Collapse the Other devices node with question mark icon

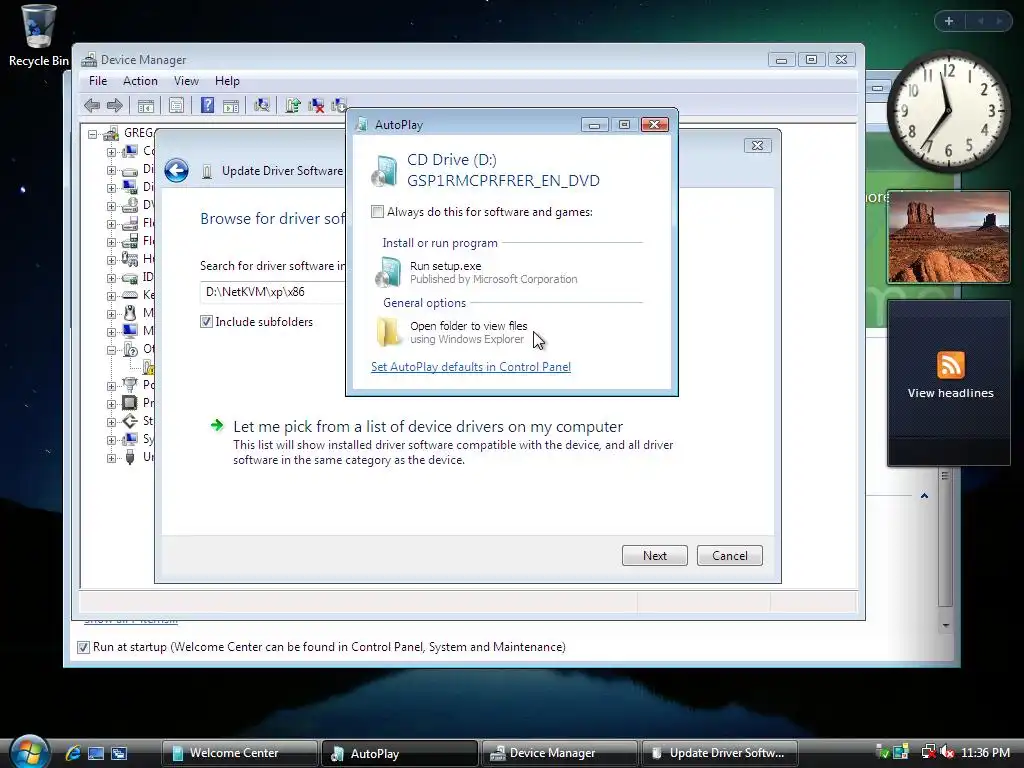111,350
